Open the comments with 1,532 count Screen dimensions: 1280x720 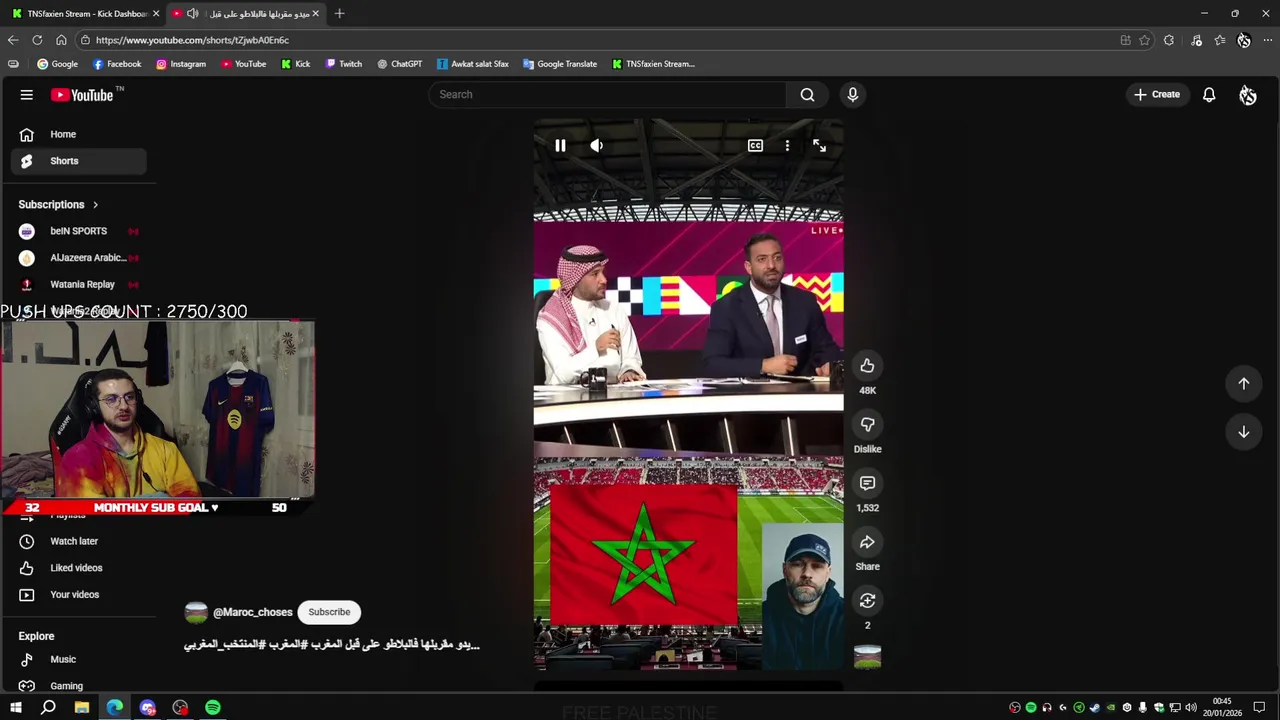coord(867,484)
